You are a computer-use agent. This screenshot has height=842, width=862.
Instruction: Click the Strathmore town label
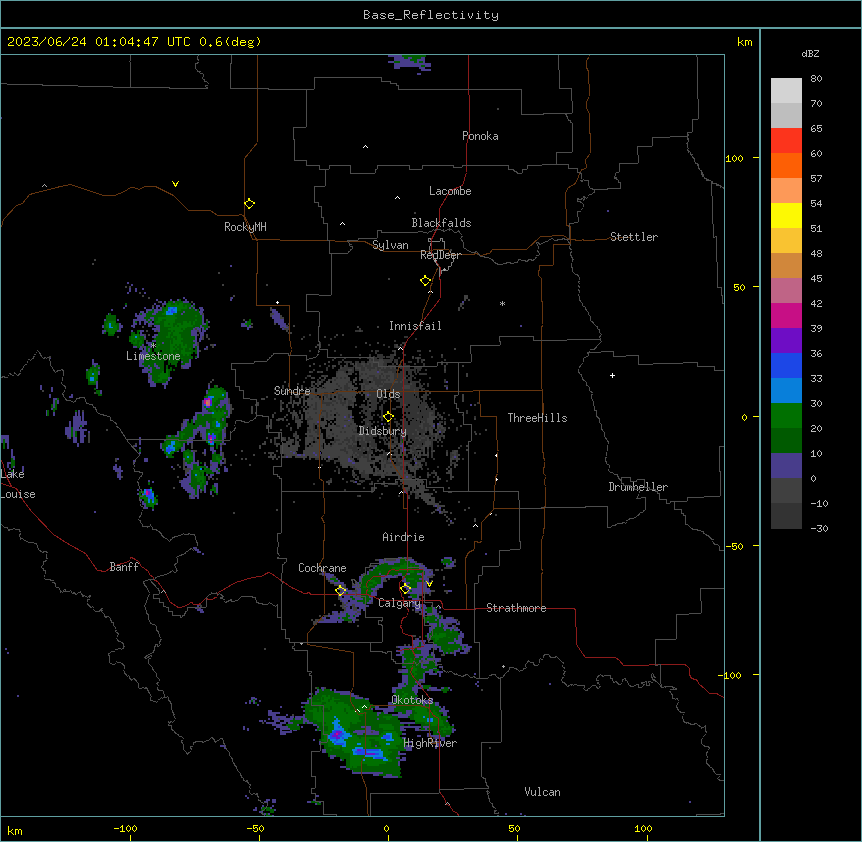click(516, 608)
